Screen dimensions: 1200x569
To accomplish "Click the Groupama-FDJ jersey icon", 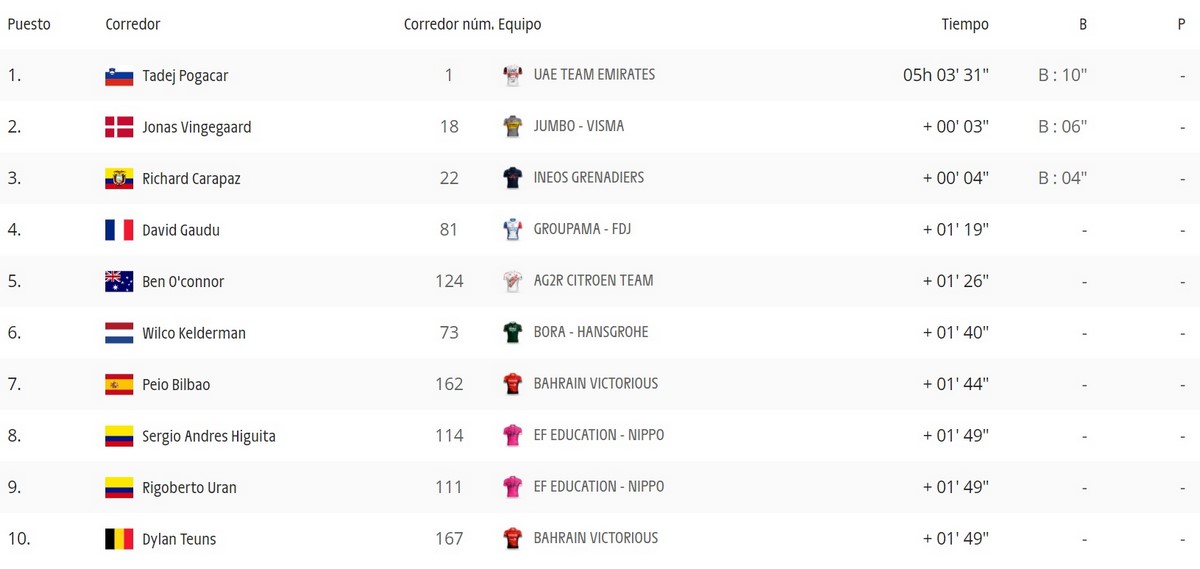I will [x=512, y=230].
